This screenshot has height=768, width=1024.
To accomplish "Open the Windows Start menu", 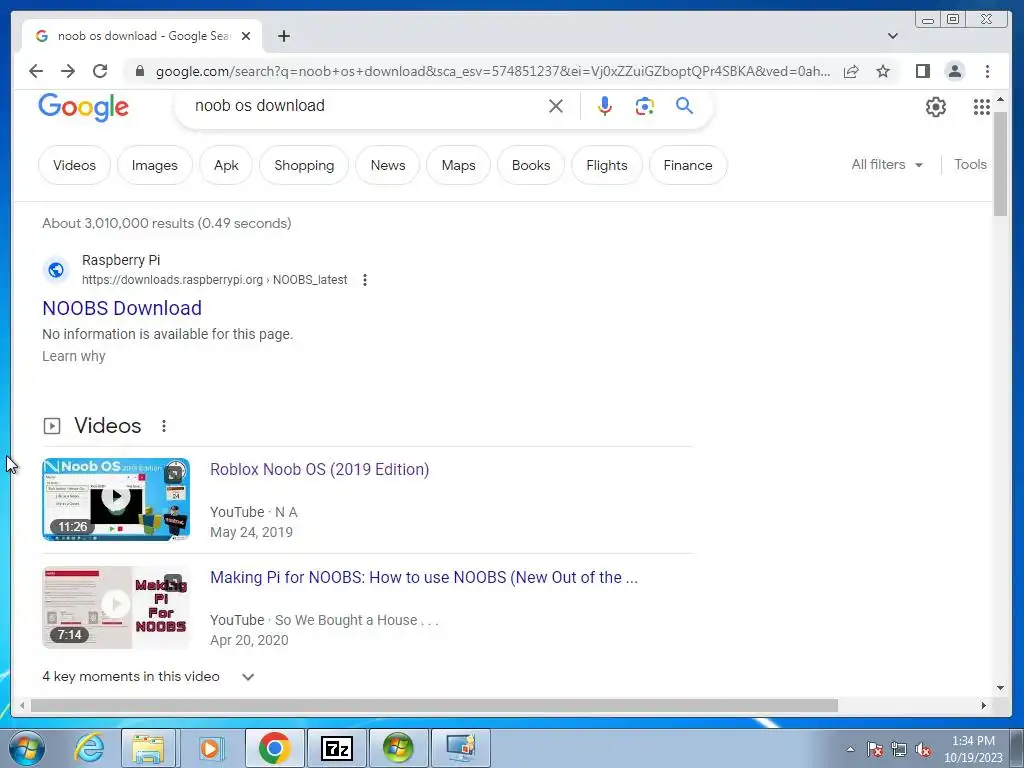I will coord(27,748).
